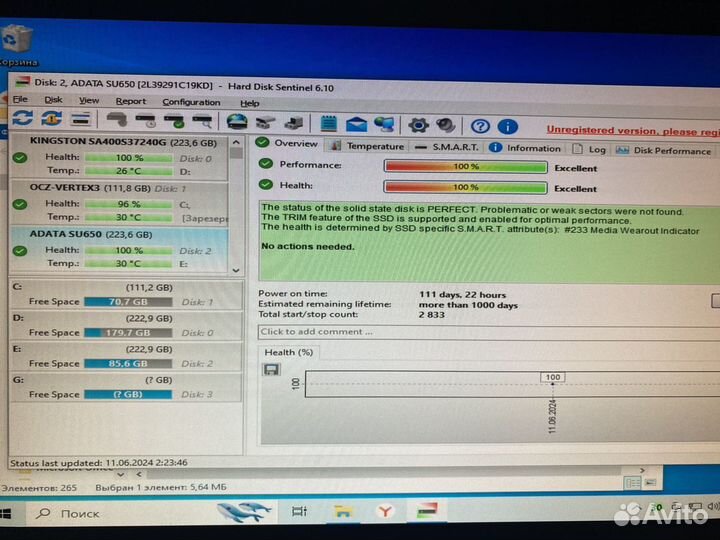Click the start/stop count value 2 833

[432, 315]
